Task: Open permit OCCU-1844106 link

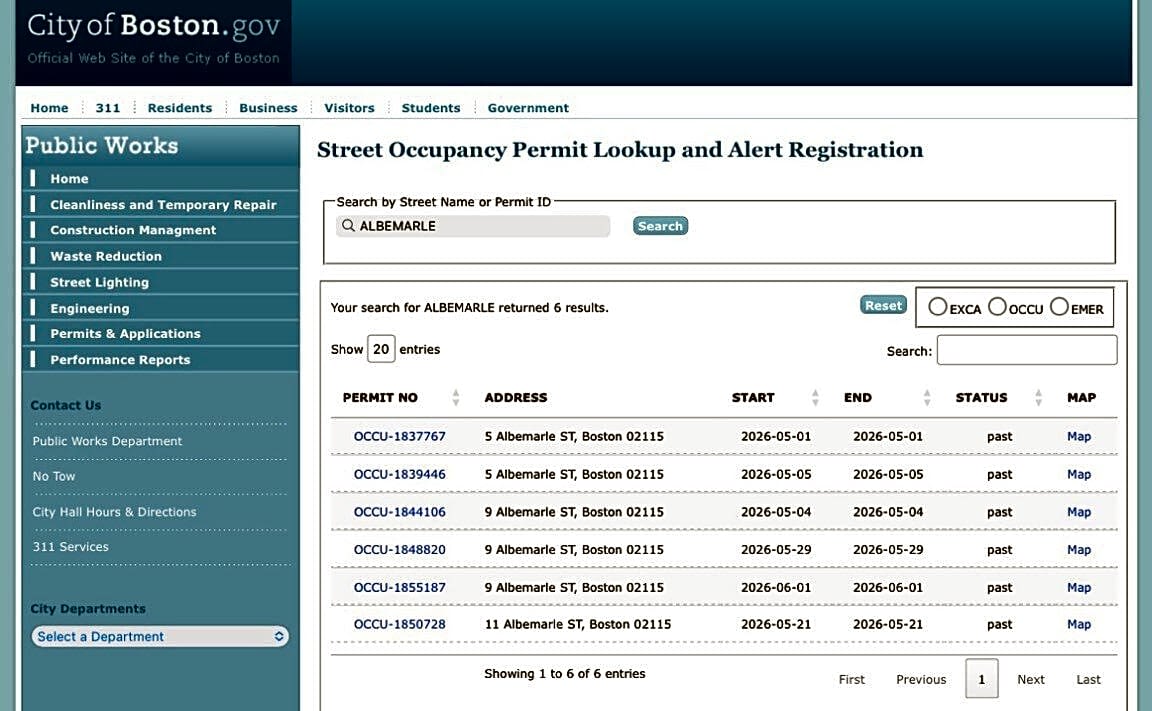Action: click(400, 512)
